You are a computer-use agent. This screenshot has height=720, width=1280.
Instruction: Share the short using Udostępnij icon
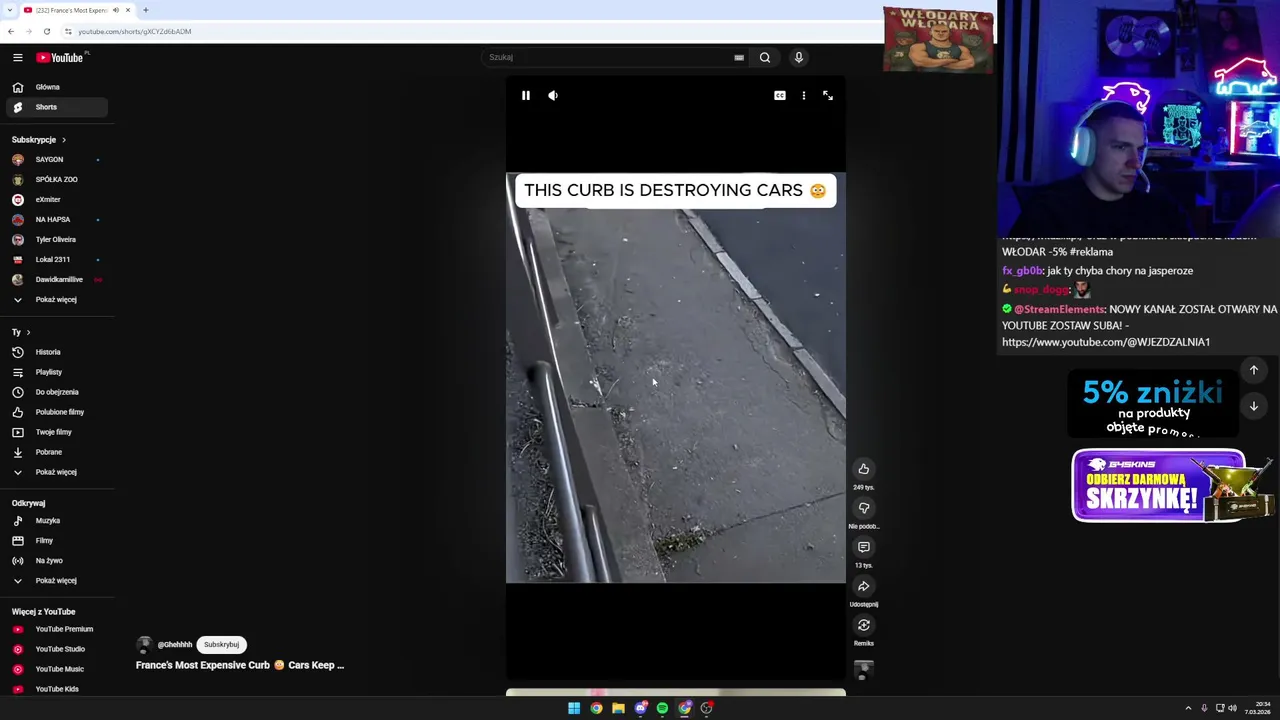[864, 586]
